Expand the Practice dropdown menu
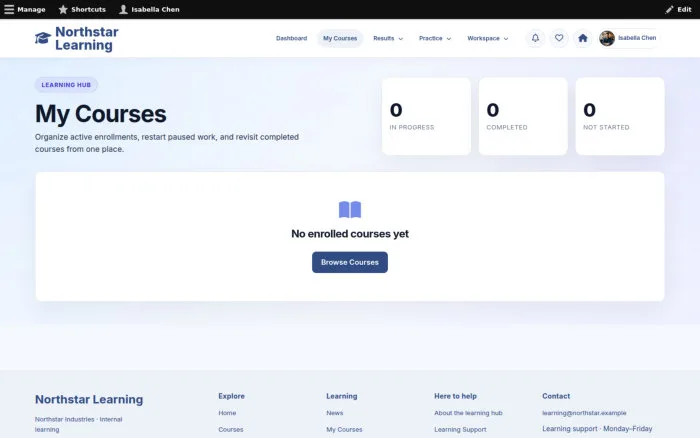The image size is (700, 438). tap(435, 38)
